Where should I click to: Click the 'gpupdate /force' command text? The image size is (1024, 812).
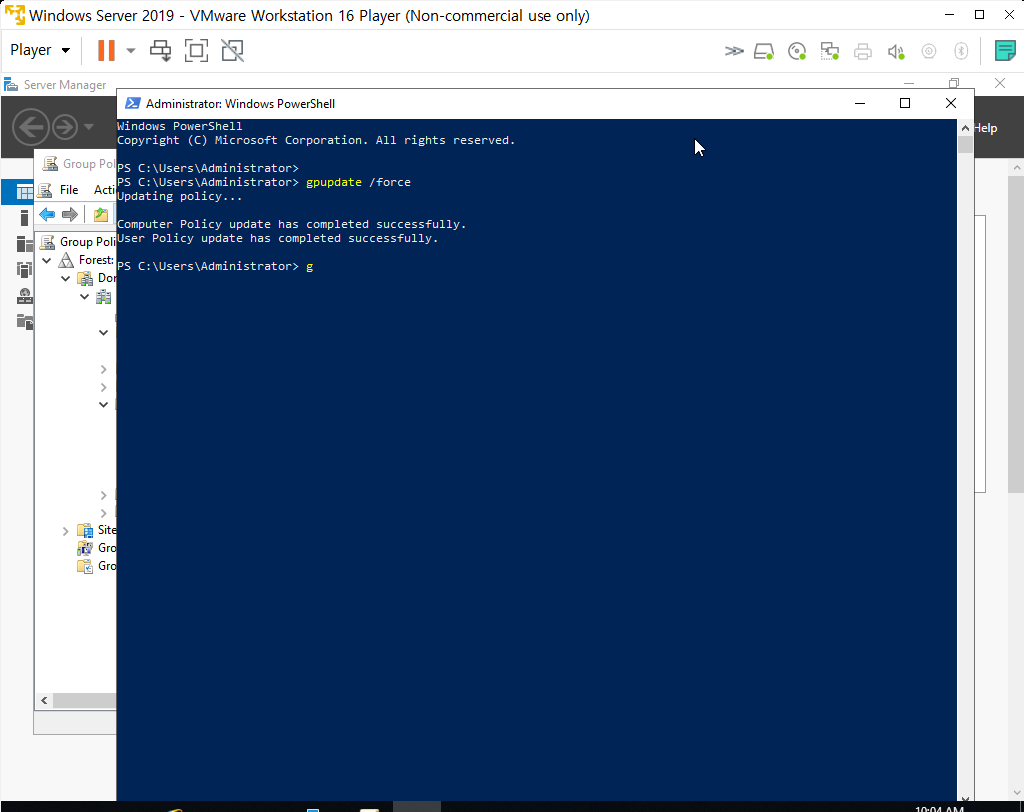pos(358,182)
